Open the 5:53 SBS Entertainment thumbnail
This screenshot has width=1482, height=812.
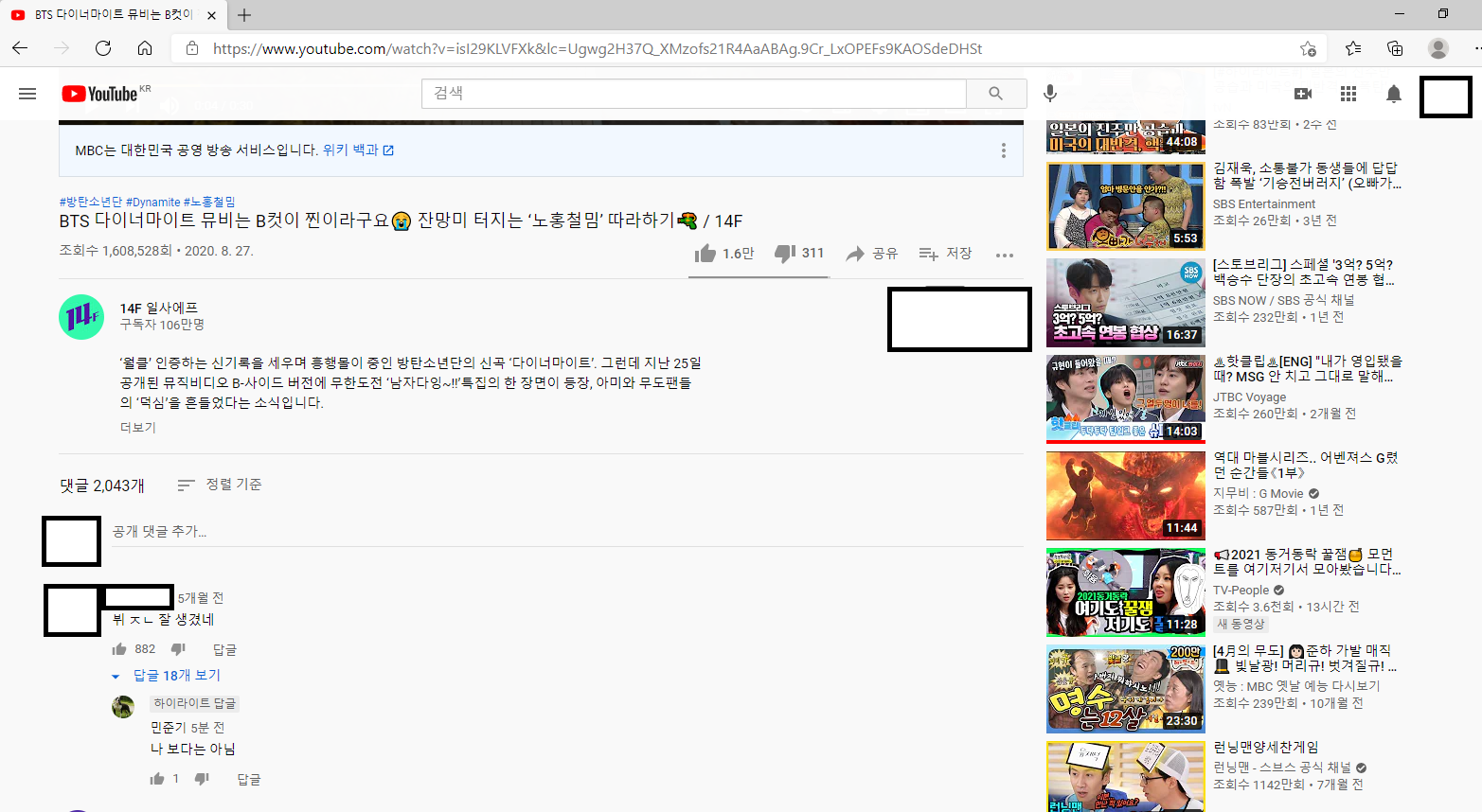[x=1125, y=205]
